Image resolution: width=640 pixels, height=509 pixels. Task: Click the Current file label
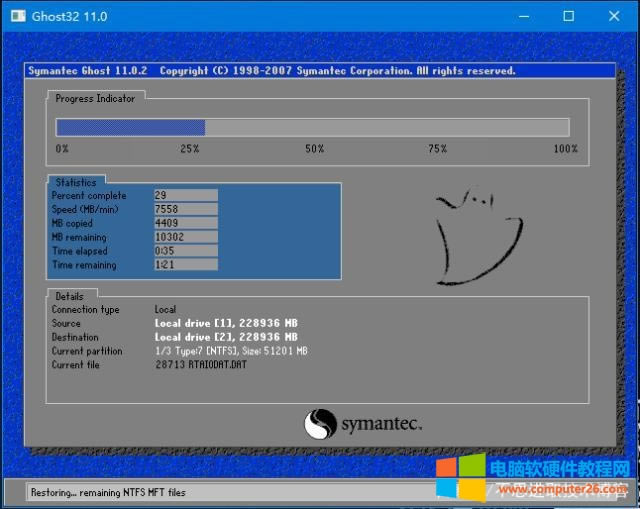(76, 365)
